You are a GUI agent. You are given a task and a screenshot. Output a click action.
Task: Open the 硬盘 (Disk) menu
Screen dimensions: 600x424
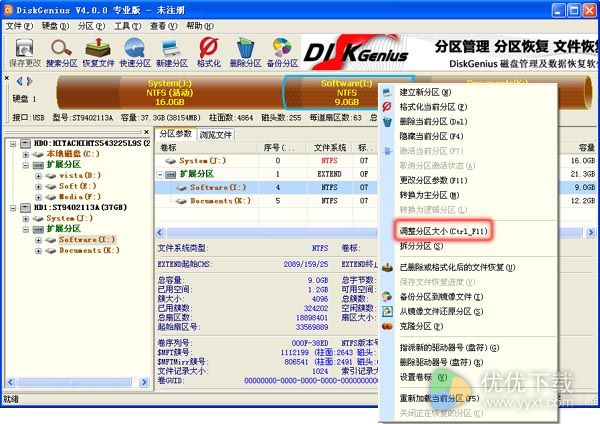[55, 26]
